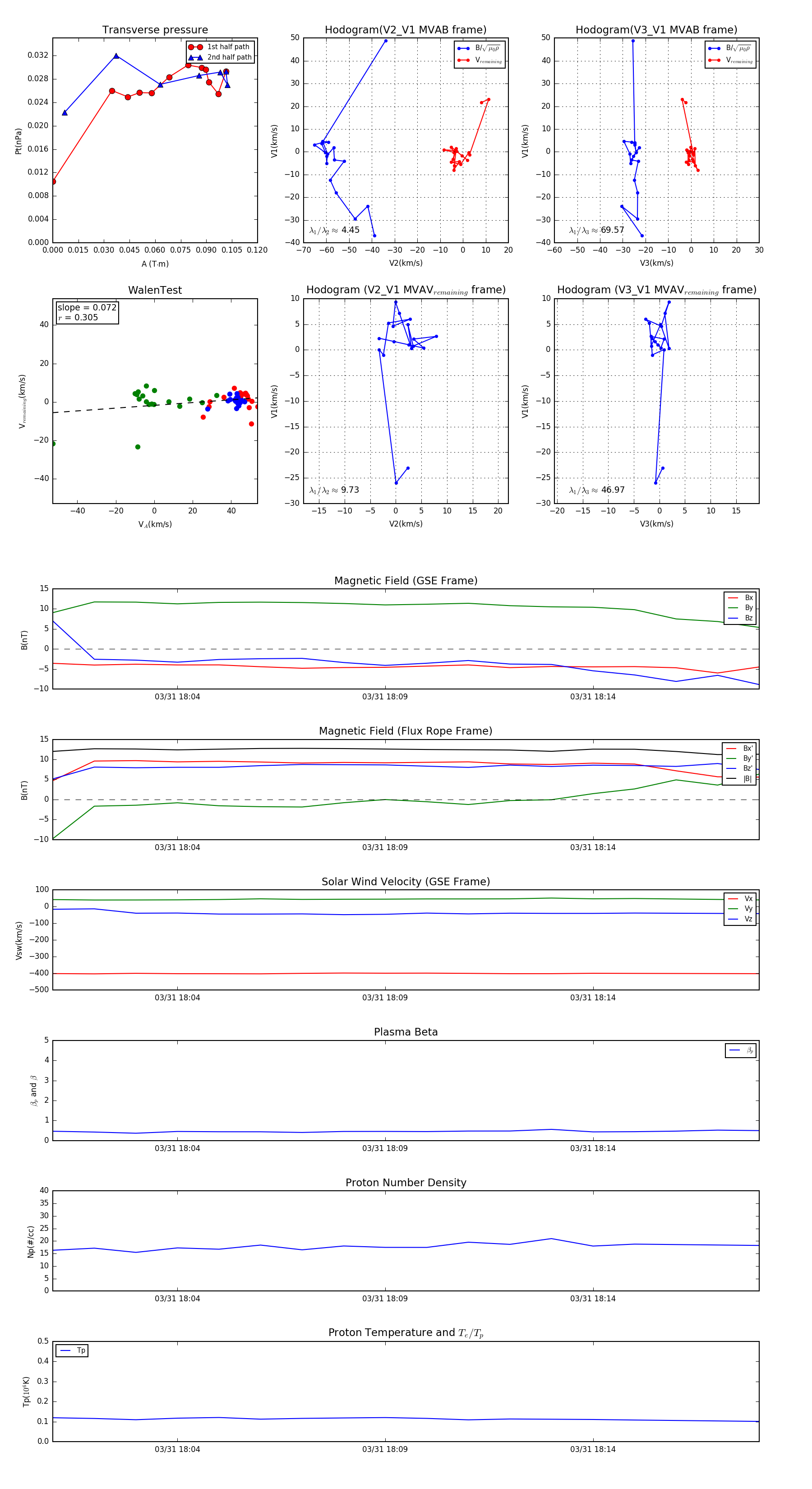
Task: Click the 'Magnetic Field (GSE Frame)' title
Action: (406, 581)
